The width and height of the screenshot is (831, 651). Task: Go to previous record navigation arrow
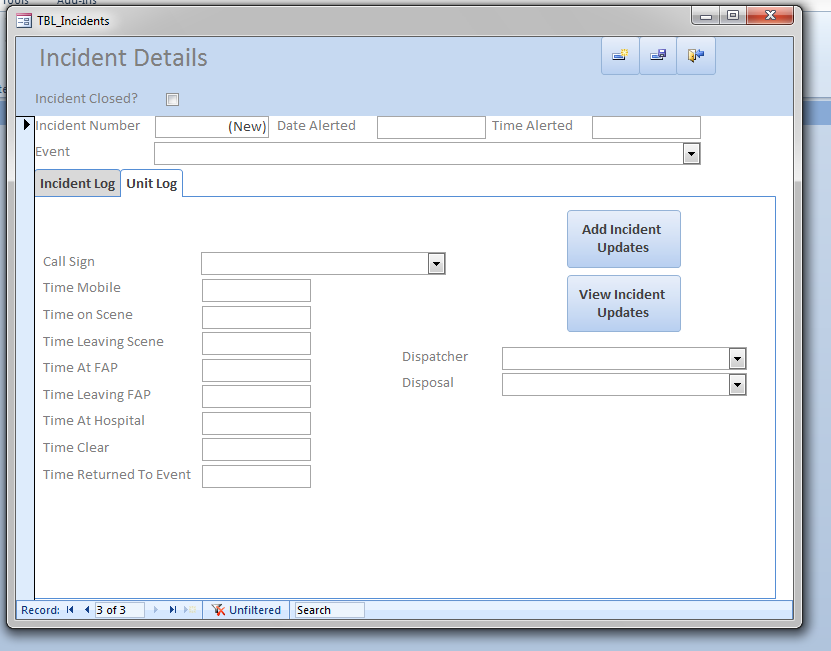(86, 610)
